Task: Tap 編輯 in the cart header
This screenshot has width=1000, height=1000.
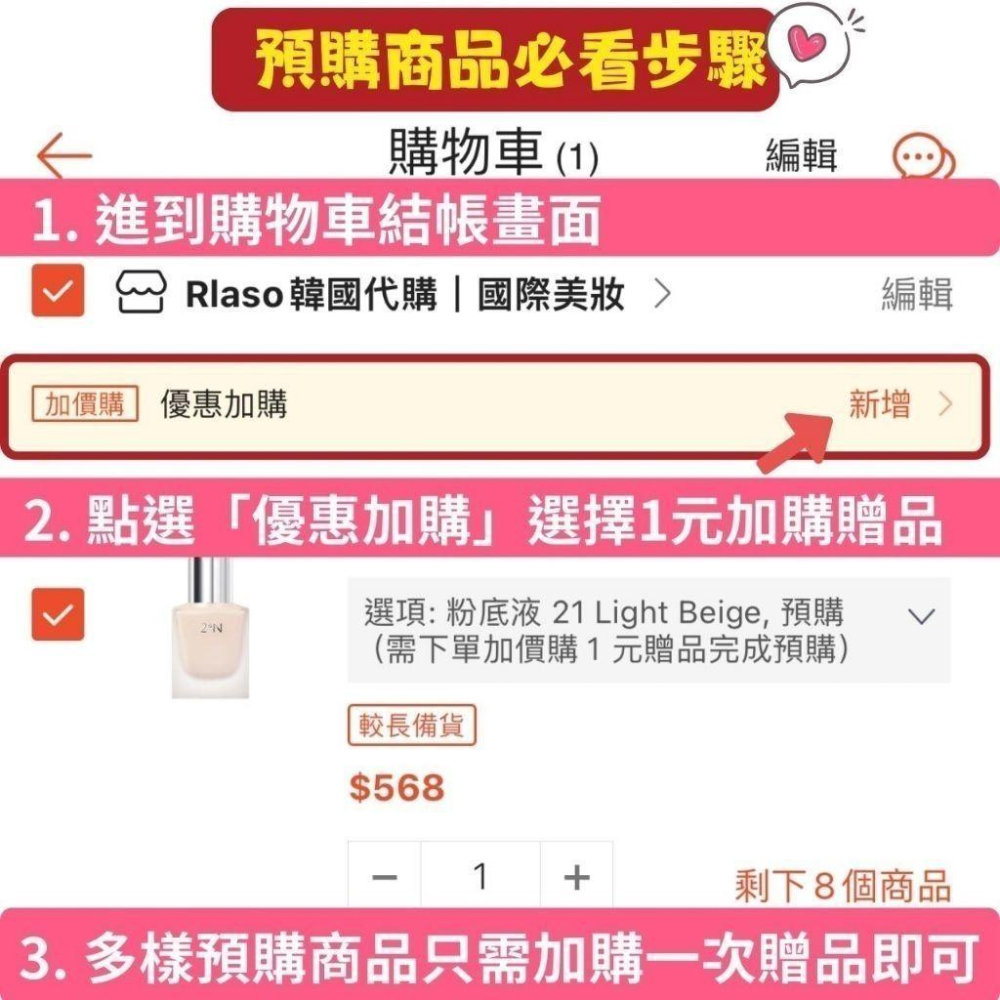Action: pos(801,154)
